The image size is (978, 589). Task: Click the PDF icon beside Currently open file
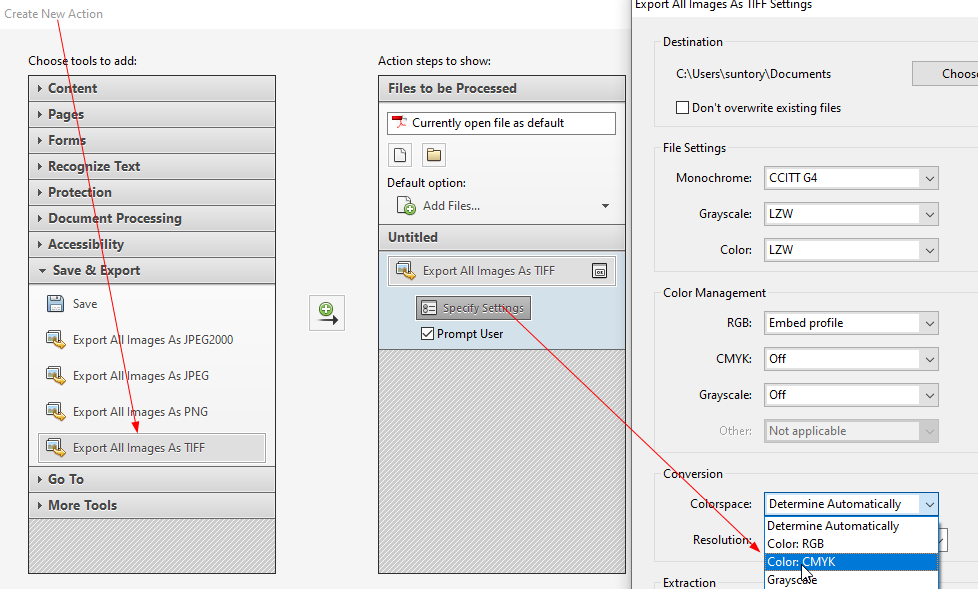click(x=399, y=122)
